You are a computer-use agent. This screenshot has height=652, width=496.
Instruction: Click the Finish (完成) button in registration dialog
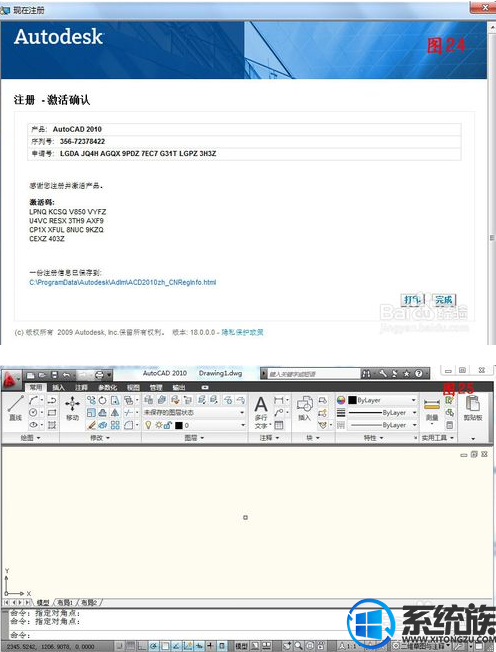444,299
